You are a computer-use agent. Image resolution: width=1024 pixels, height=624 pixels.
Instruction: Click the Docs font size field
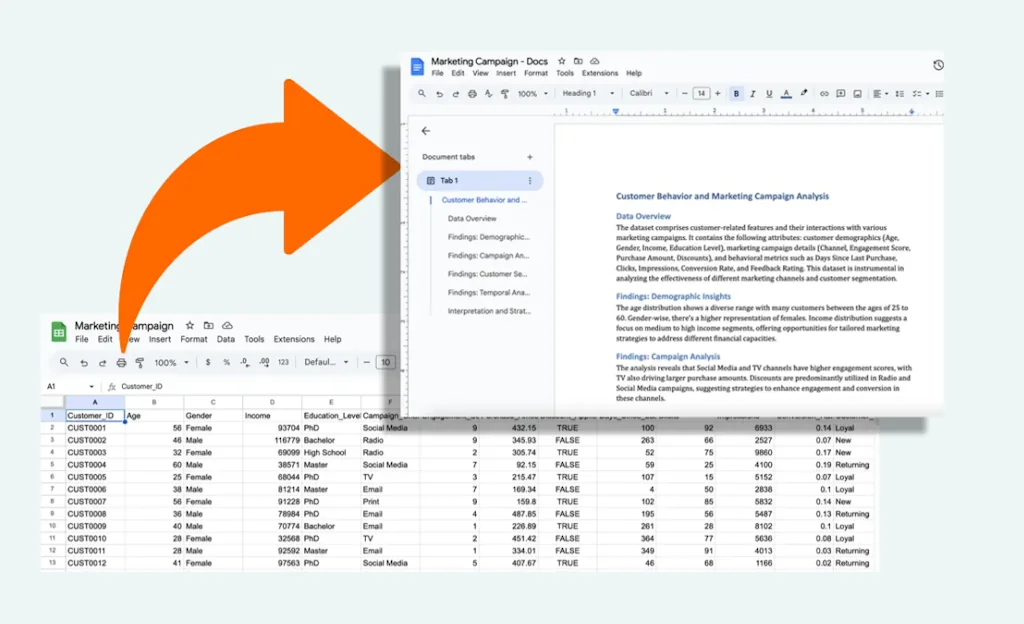[x=701, y=93]
